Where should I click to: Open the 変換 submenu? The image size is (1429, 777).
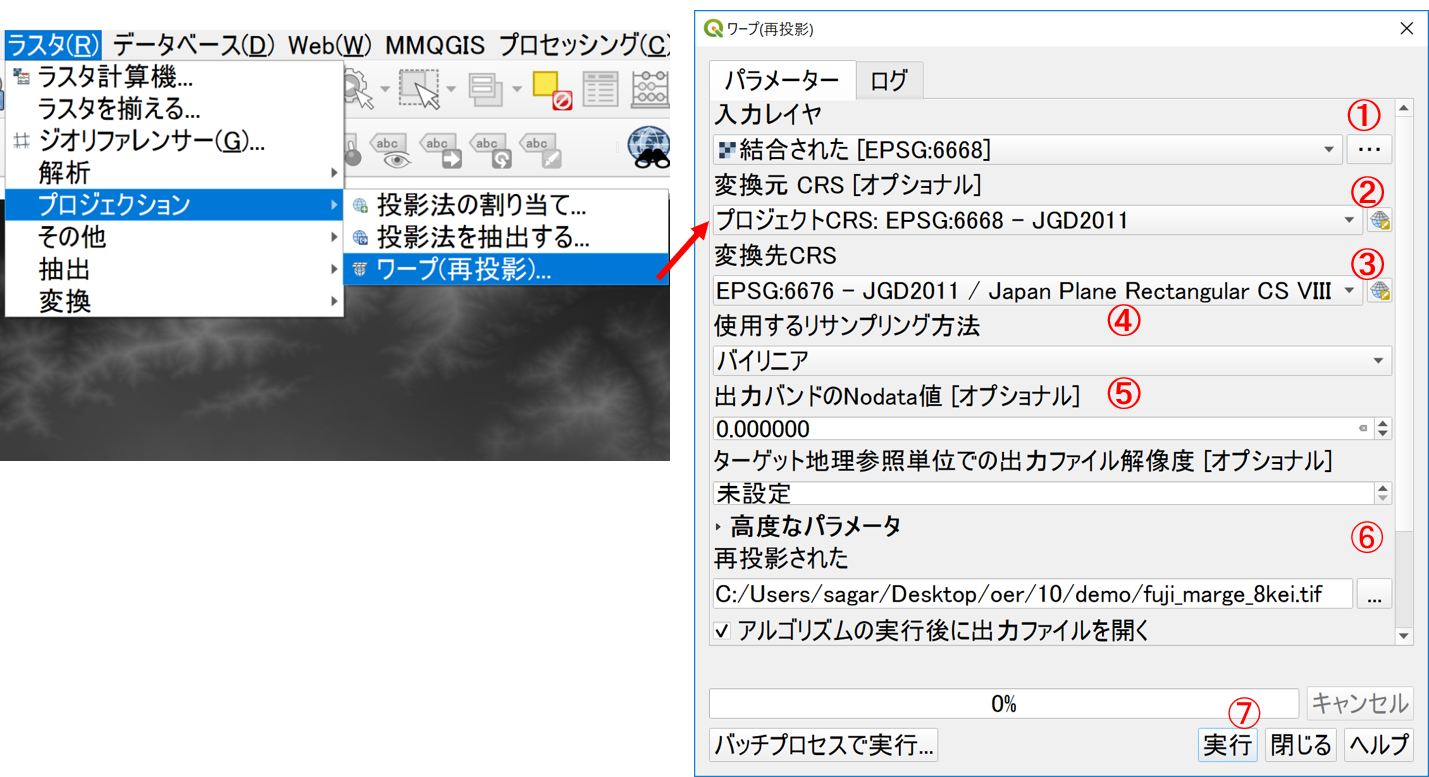[x=174, y=300]
